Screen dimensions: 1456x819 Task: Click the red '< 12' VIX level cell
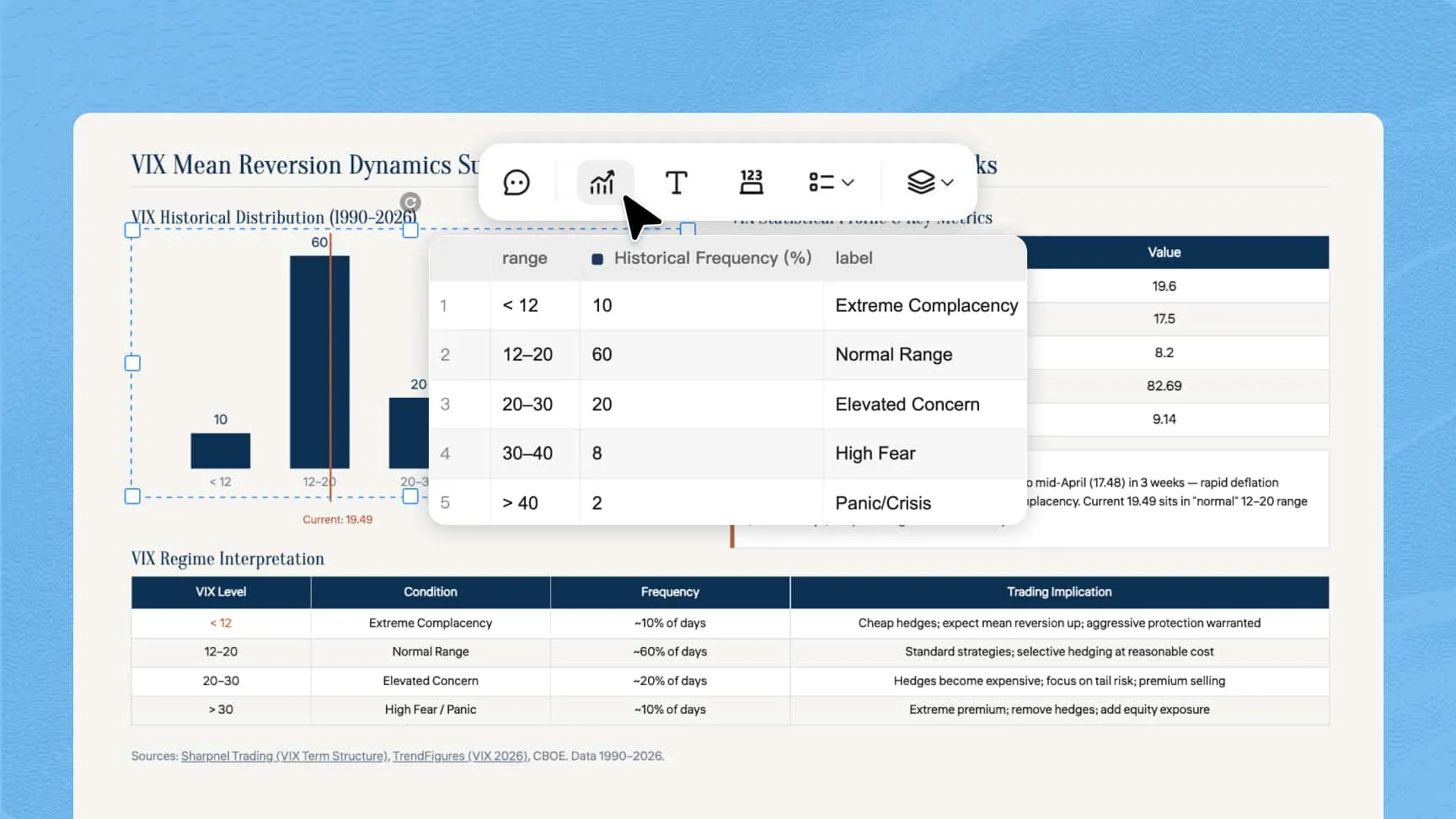tap(221, 623)
